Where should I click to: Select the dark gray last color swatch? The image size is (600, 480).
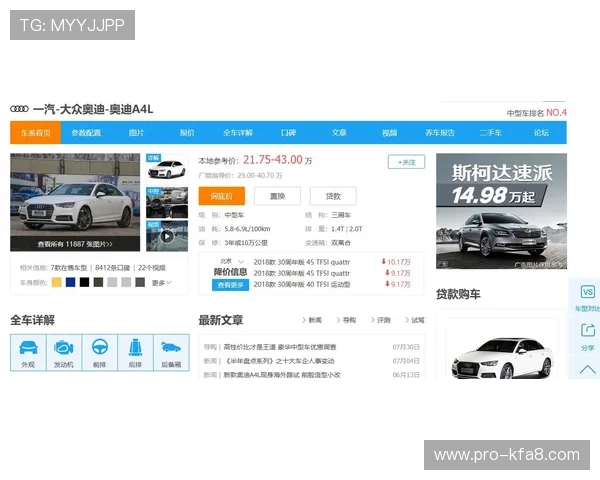140,282
